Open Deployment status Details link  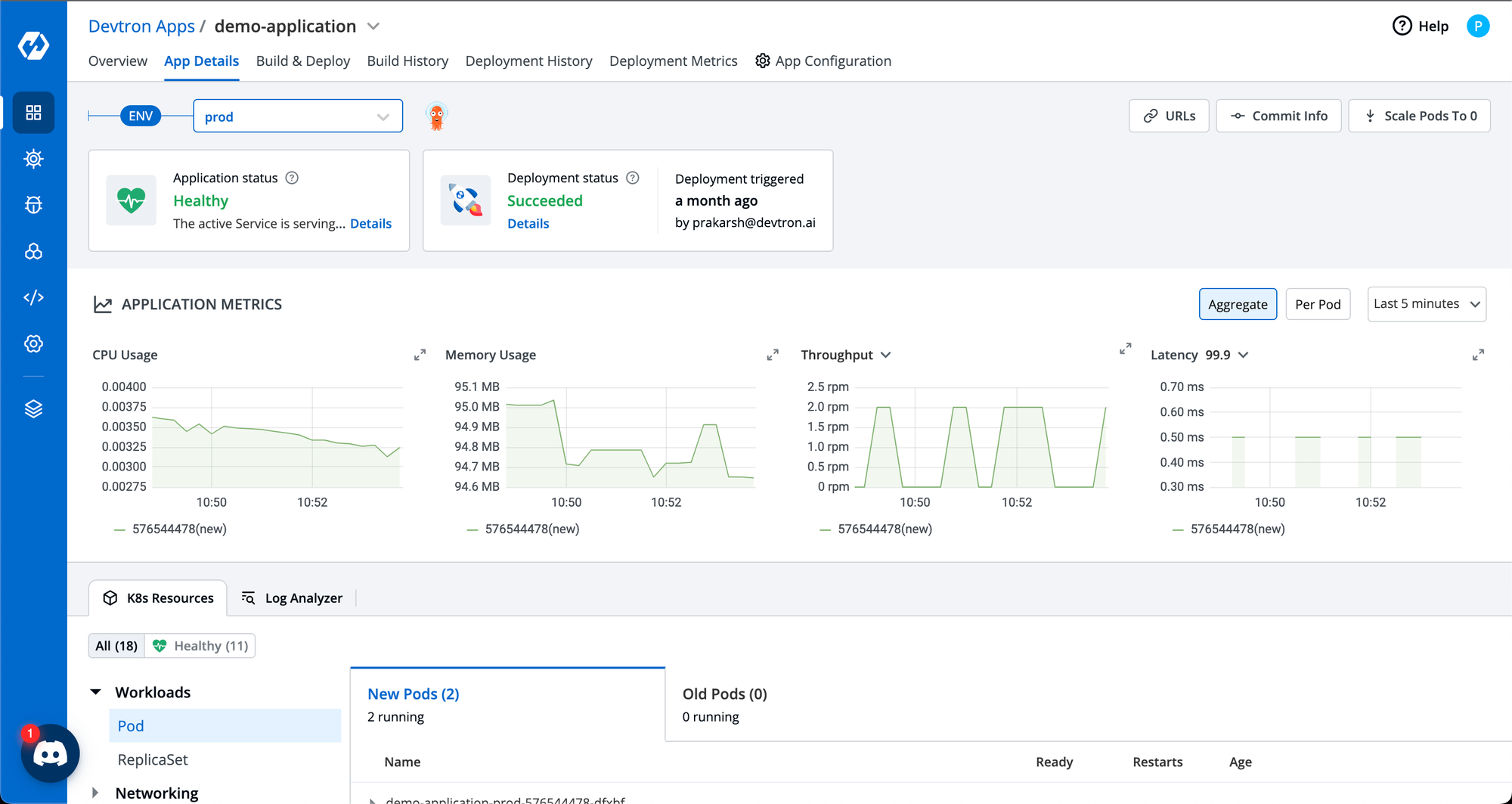click(528, 224)
